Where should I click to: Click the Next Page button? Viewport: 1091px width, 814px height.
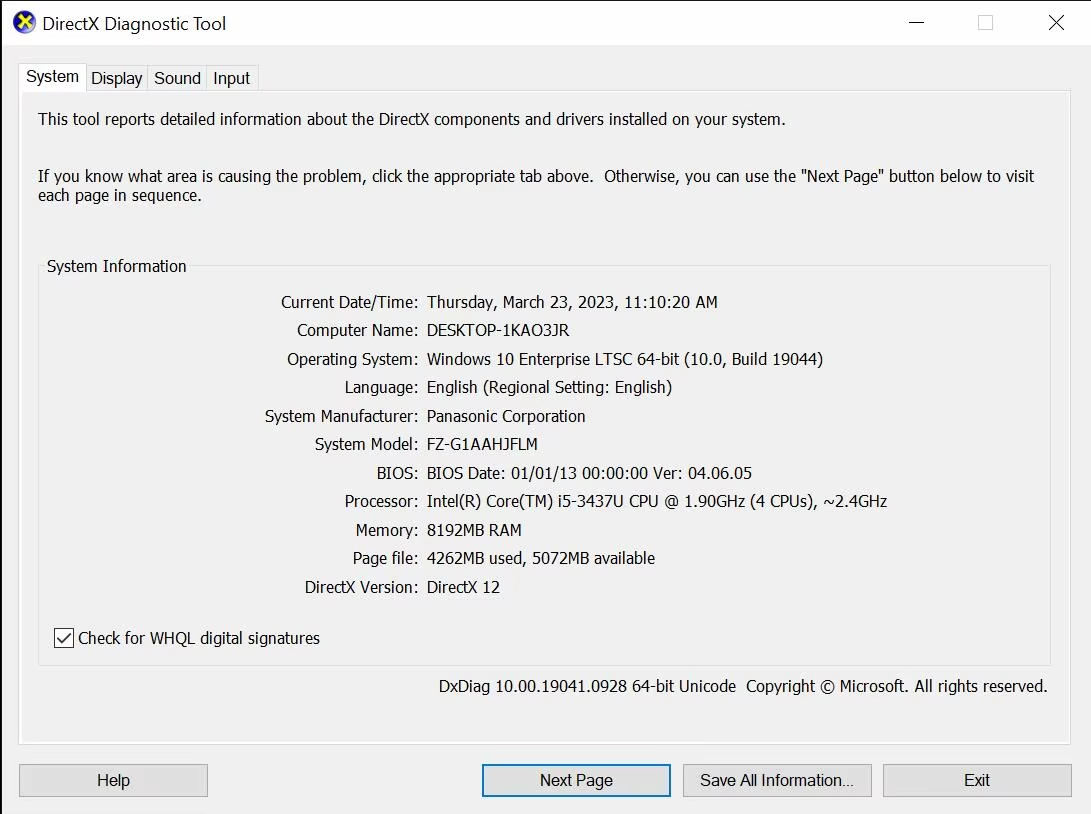(576, 781)
